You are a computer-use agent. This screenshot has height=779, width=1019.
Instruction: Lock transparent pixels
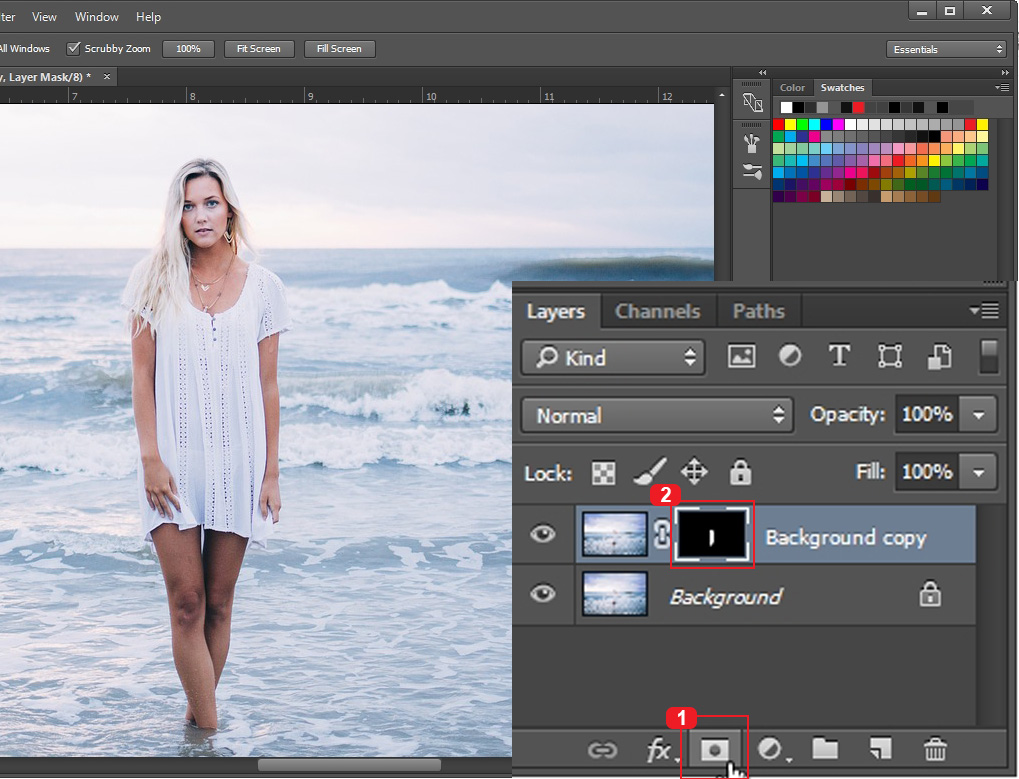pyautogui.click(x=604, y=473)
